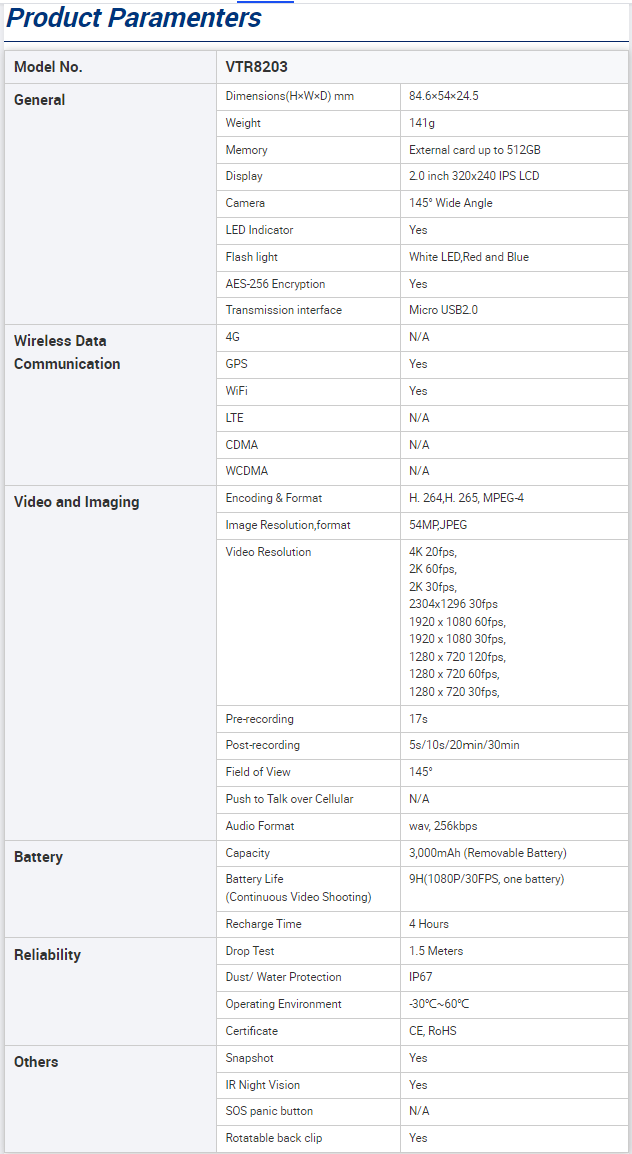Click the General section label
This screenshot has height=1154, width=632.
[x=40, y=100]
